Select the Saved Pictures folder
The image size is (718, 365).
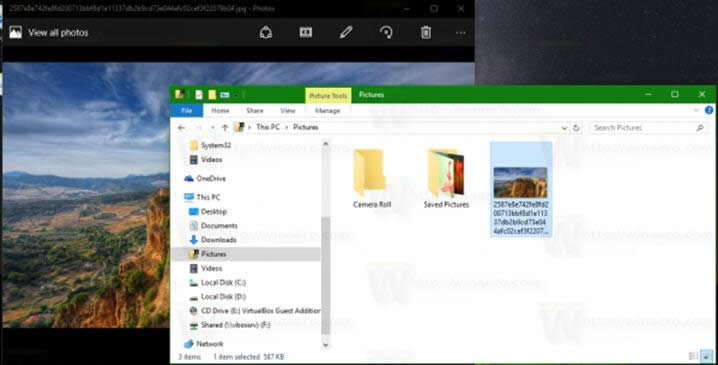coord(446,179)
